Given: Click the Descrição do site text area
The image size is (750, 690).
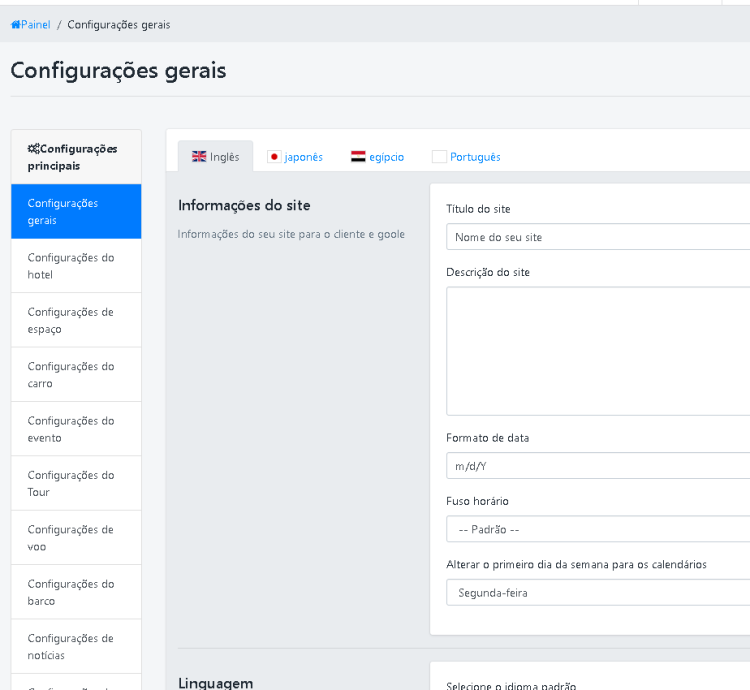Looking at the screenshot, I should click(598, 350).
